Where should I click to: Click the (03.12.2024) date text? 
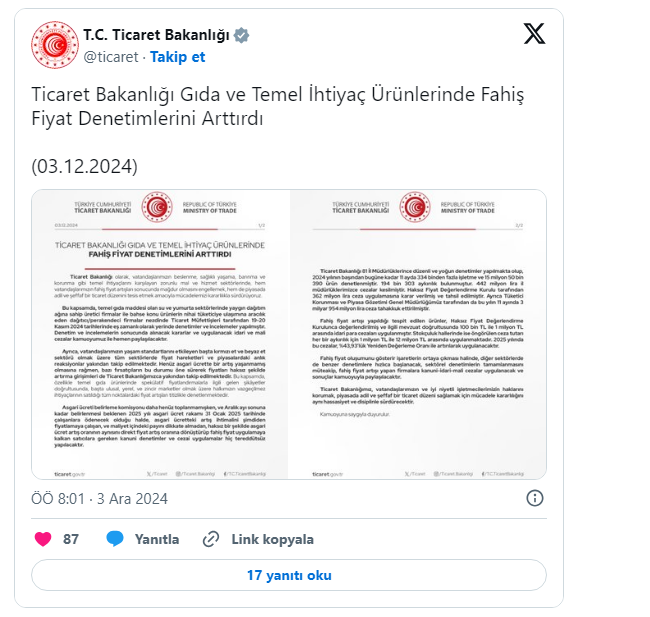point(84,166)
